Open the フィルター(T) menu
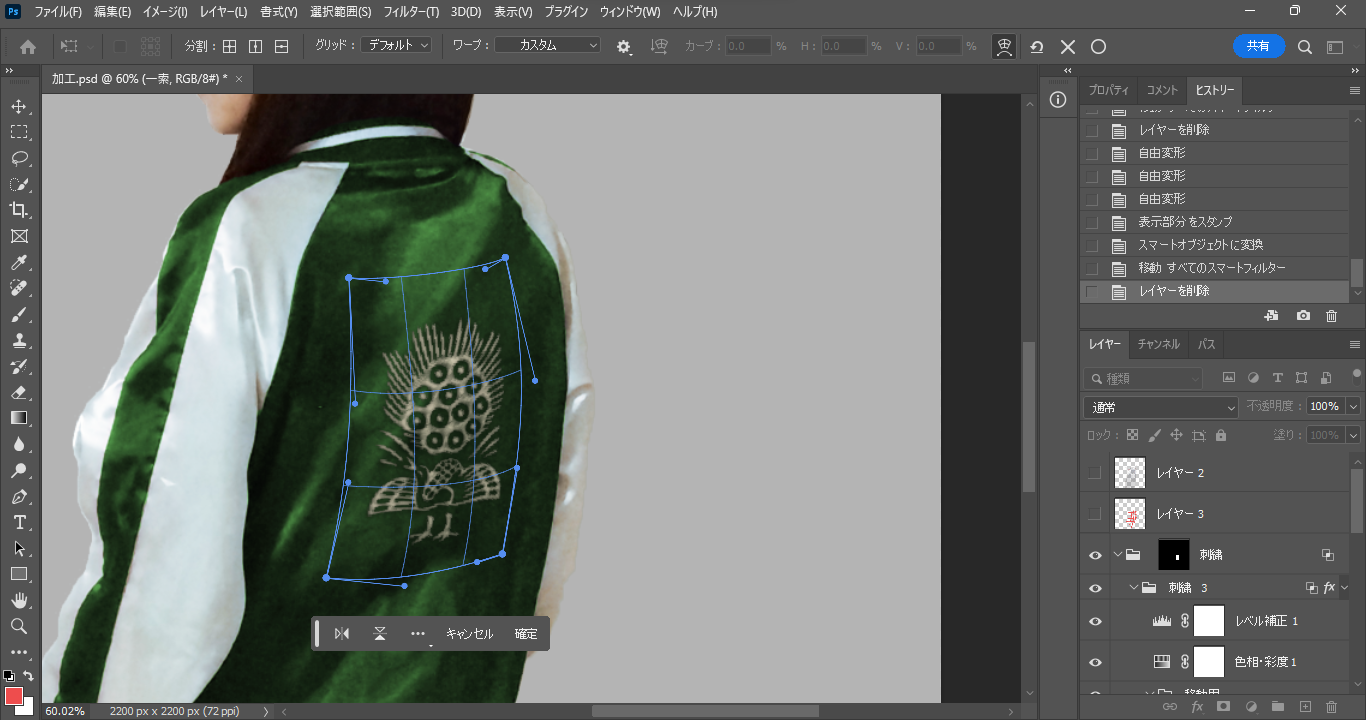The height and width of the screenshot is (720, 1366). 411,12
